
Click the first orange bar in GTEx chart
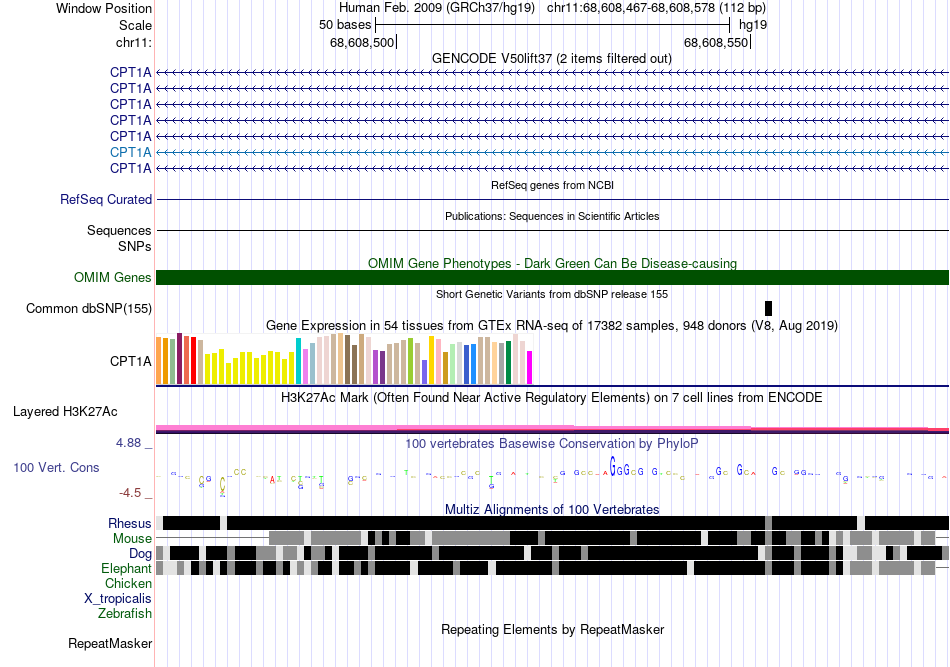pos(159,360)
